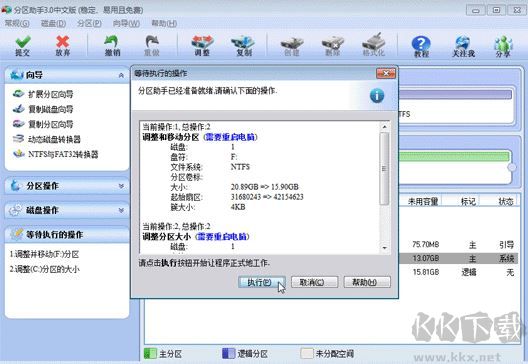Click the scrollbar thumb in operations list
The width and height of the screenshot is (528, 364).
point(384,168)
